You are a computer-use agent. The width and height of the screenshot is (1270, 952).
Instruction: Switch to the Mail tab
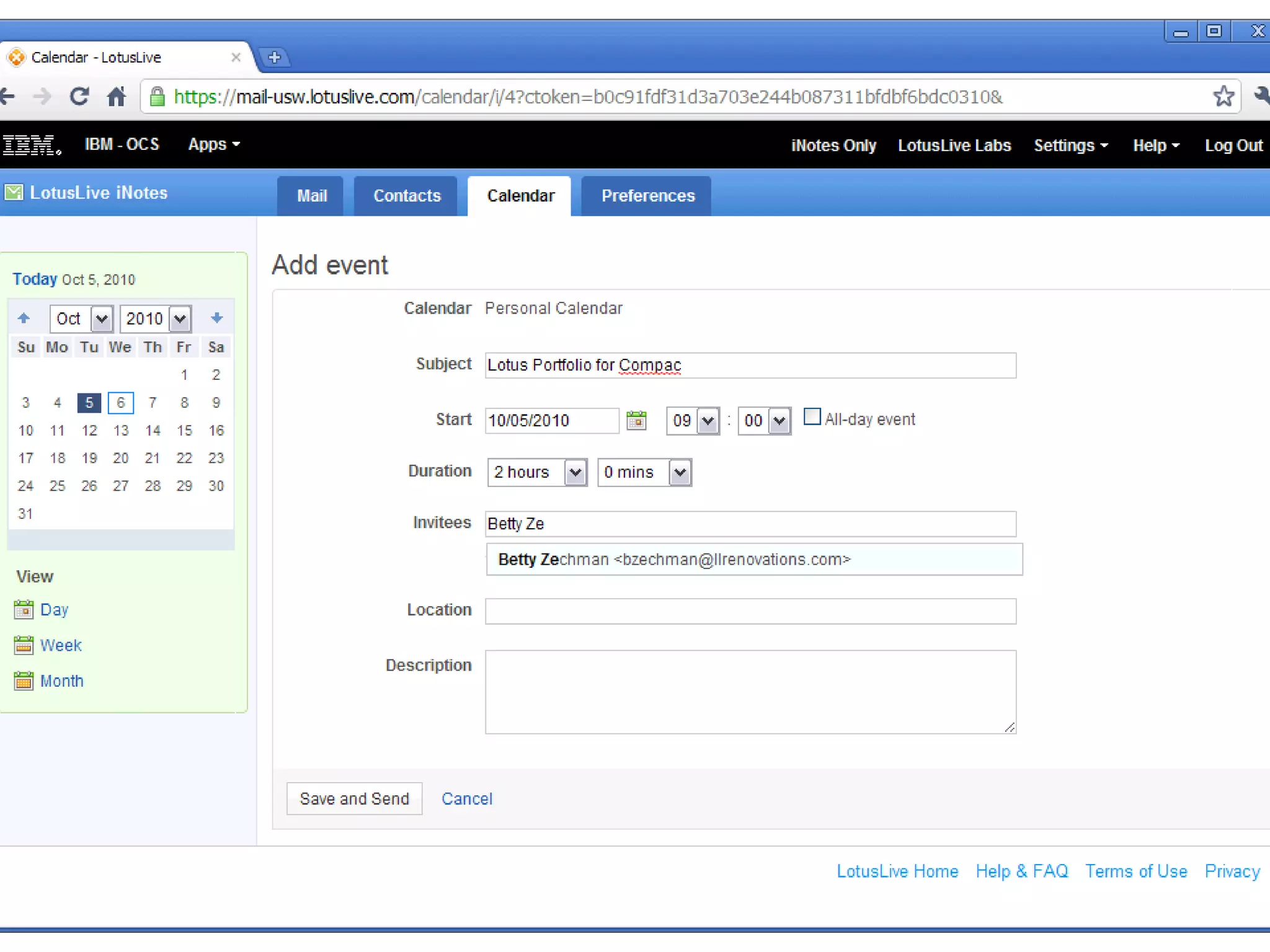[x=311, y=196]
